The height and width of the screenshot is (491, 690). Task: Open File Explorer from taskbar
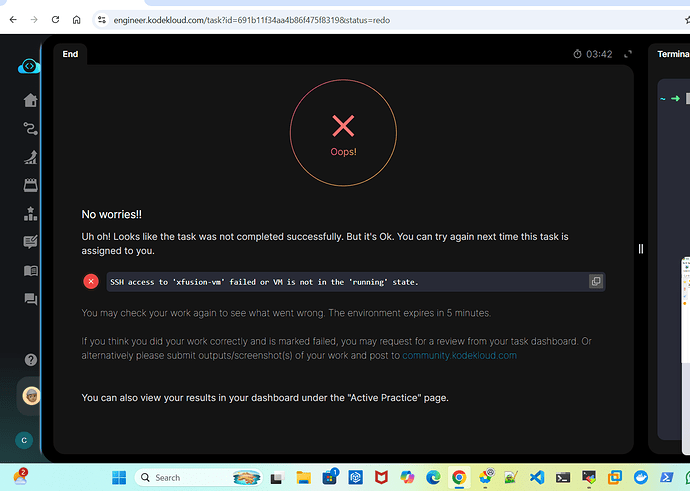coord(303,477)
